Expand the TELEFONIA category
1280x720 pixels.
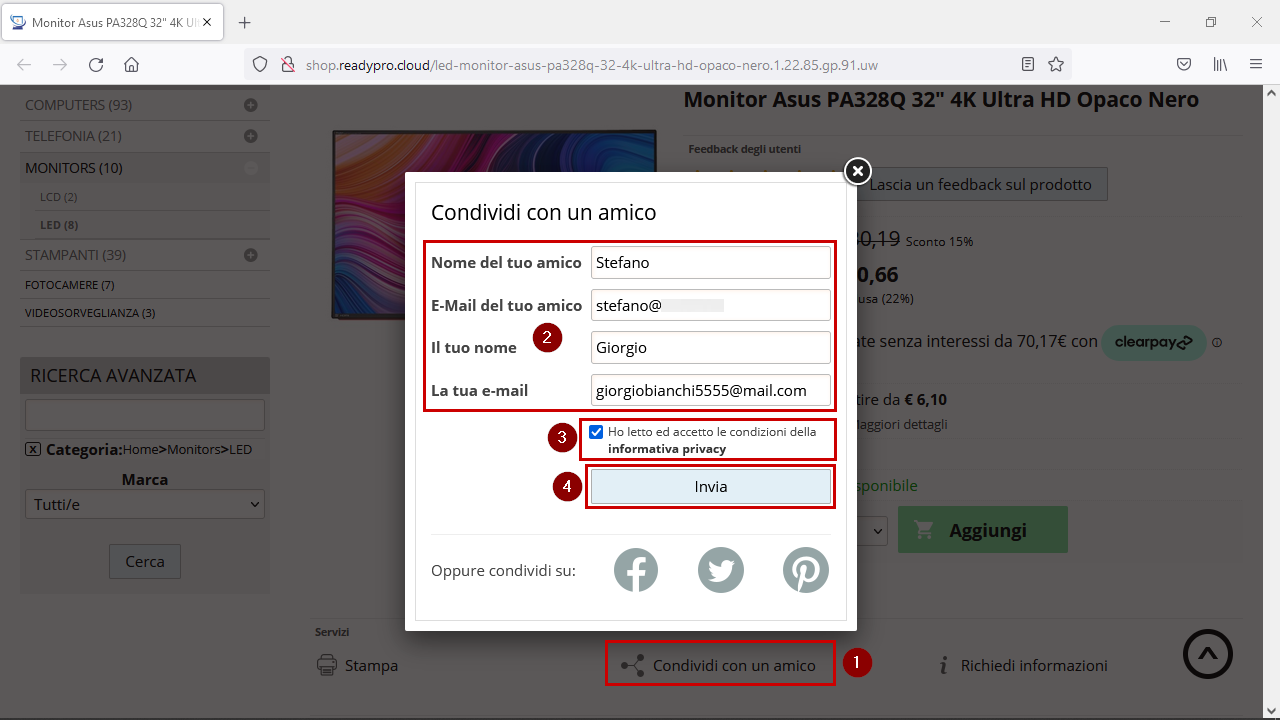[x=251, y=136]
